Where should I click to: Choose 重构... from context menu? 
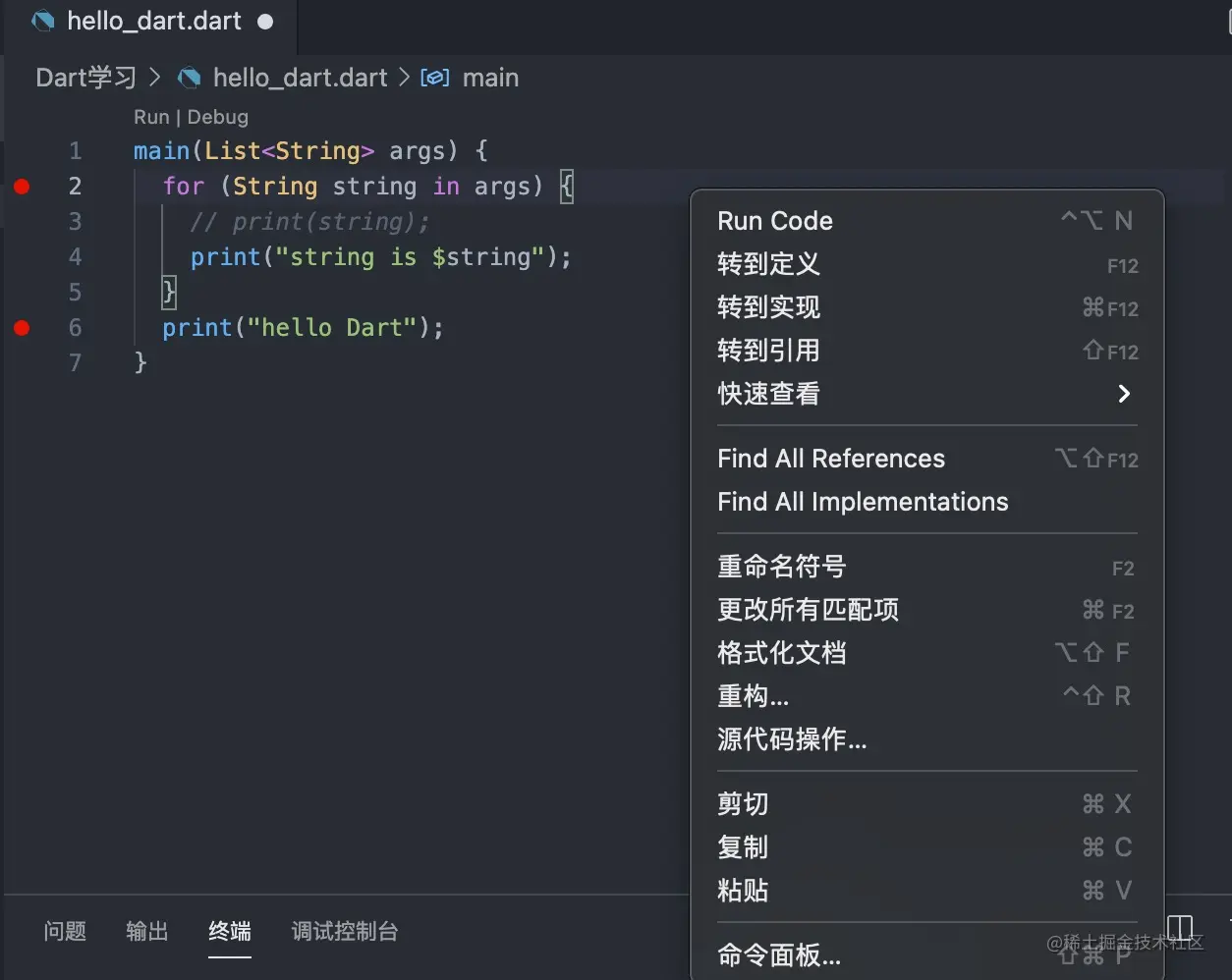[926, 696]
